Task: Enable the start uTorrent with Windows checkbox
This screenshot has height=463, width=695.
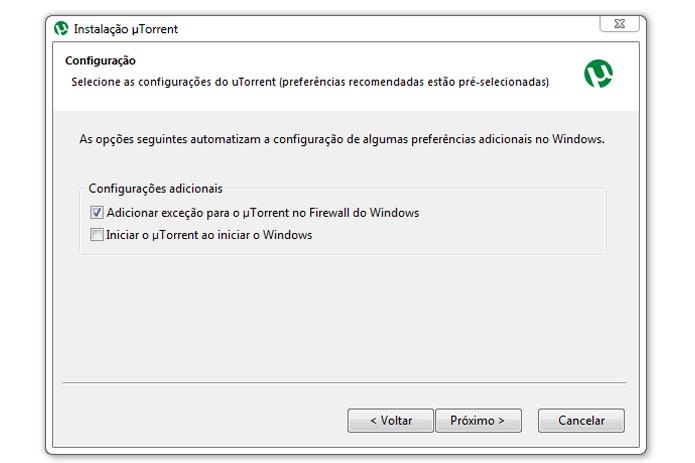Action: tap(97, 236)
